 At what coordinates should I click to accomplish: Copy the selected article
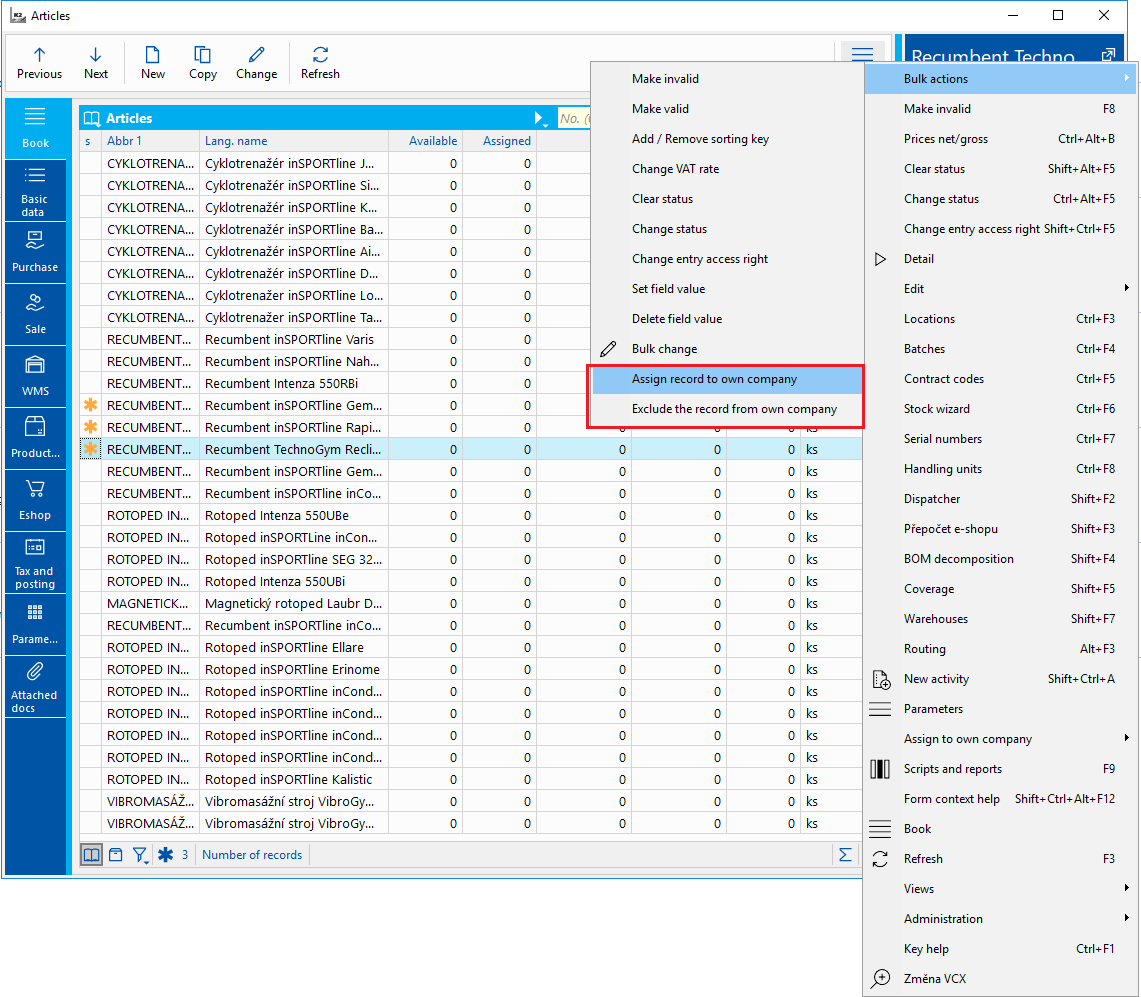202,63
